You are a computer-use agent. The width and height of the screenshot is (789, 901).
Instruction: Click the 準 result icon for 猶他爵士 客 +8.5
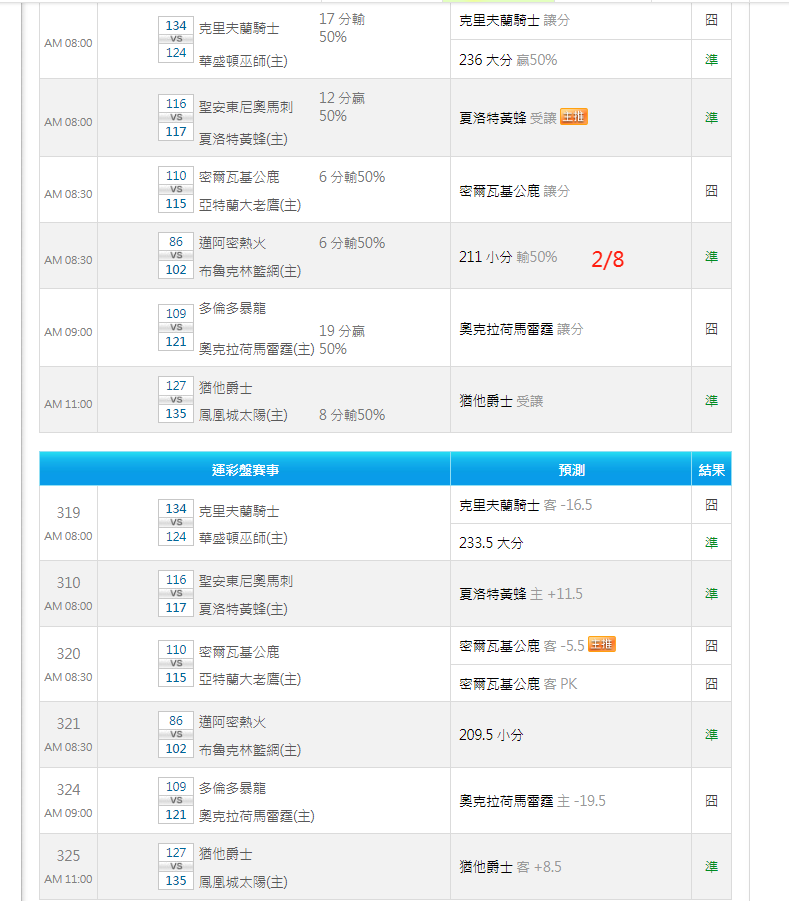tap(711, 867)
